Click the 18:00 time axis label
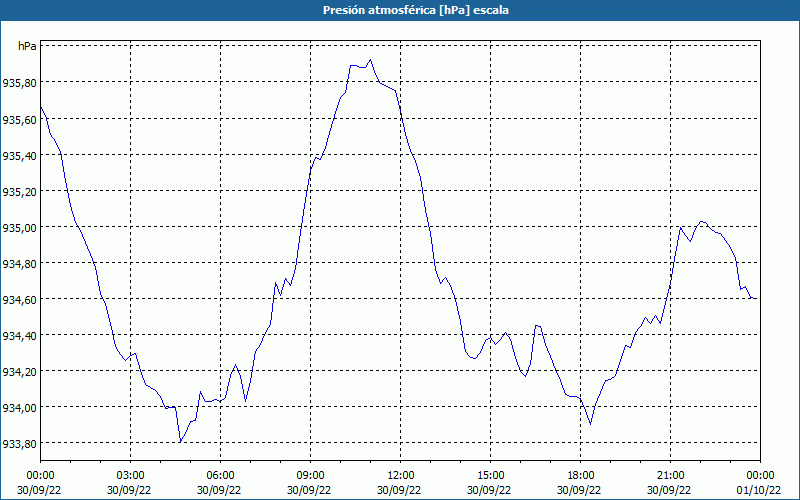The width and height of the screenshot is (800, 500). pos(581,476)
